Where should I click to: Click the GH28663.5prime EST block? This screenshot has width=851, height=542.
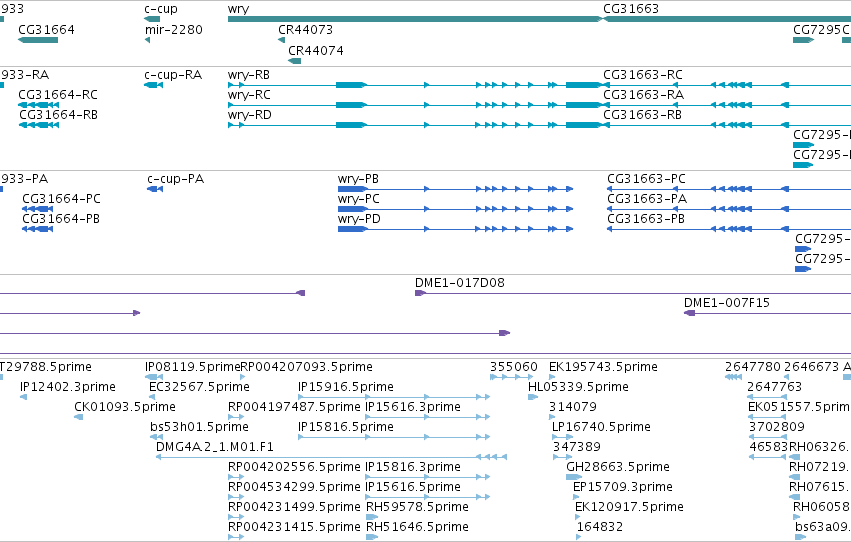[x=574, y=477]
